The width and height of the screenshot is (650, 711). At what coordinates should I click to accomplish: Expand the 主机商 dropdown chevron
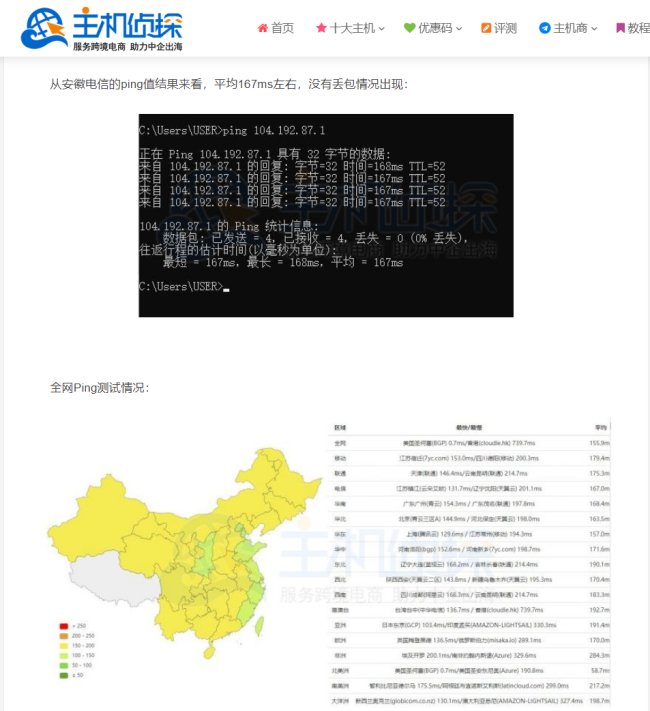(594, 29)
